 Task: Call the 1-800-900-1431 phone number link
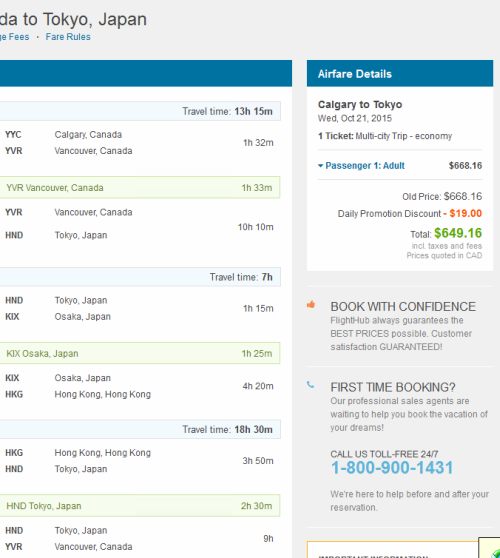click(392, 468)
